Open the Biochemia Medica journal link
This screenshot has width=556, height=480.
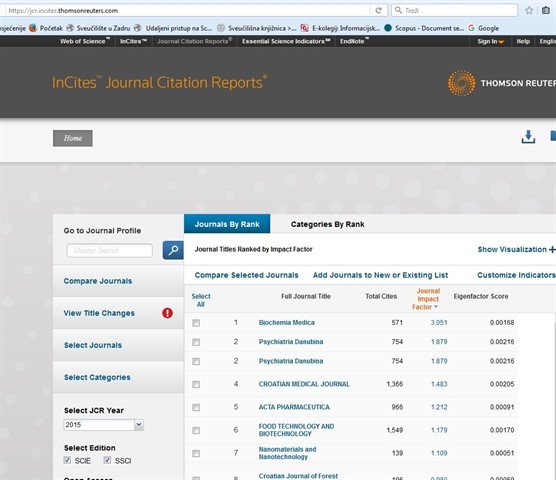[287, 323]
